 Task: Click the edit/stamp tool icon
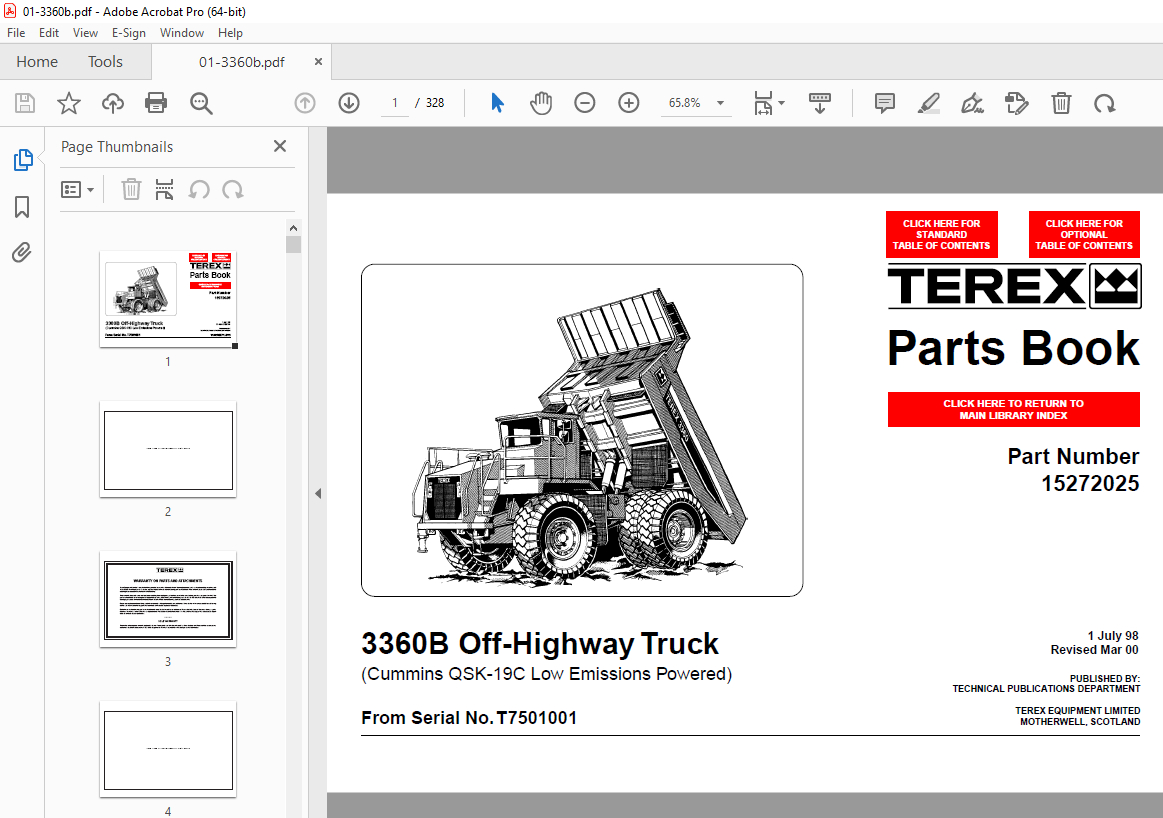click(x=1016, y=103)
